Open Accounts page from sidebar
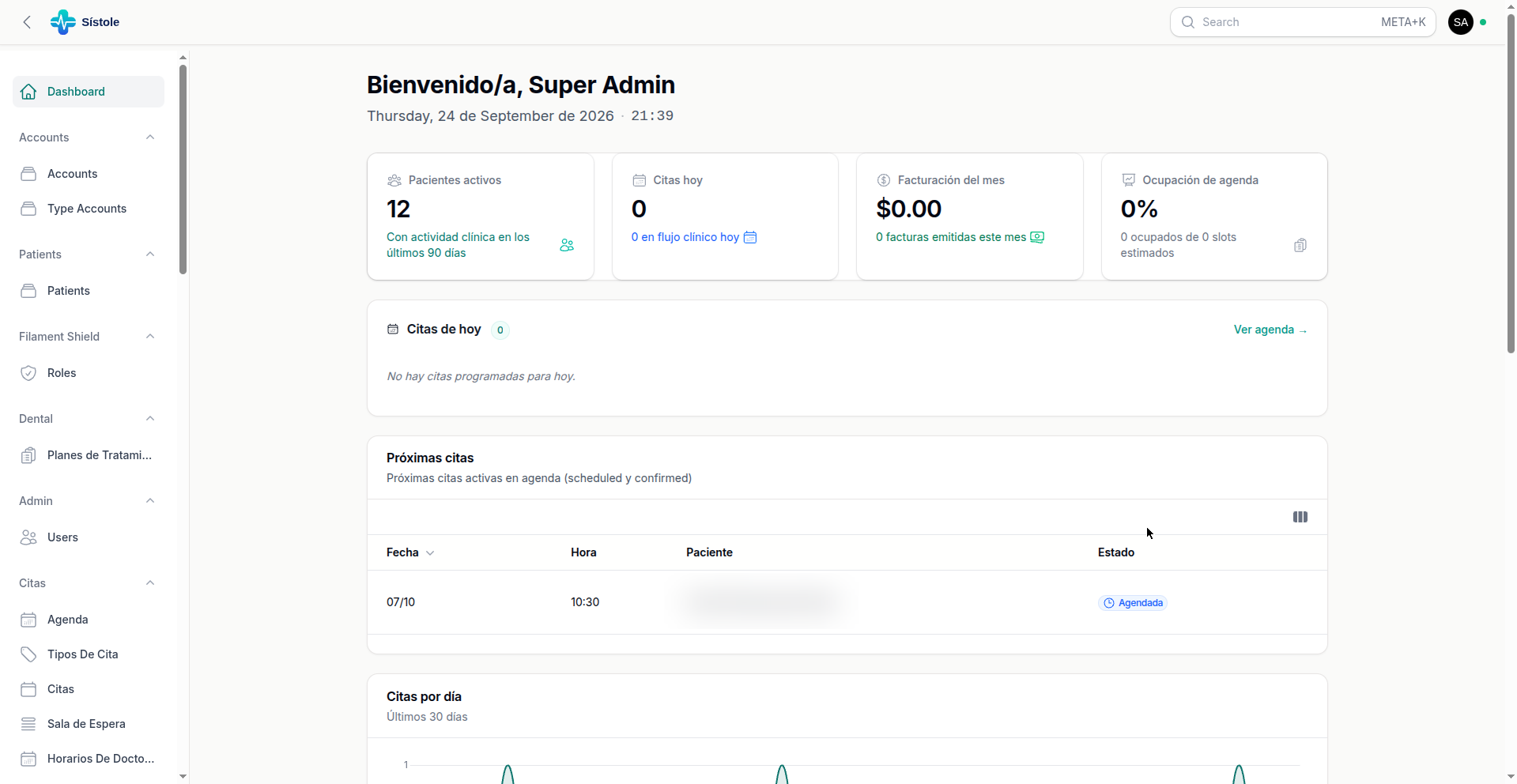The width and height of the screenshot is (1517, 784). tap(89, 174)
